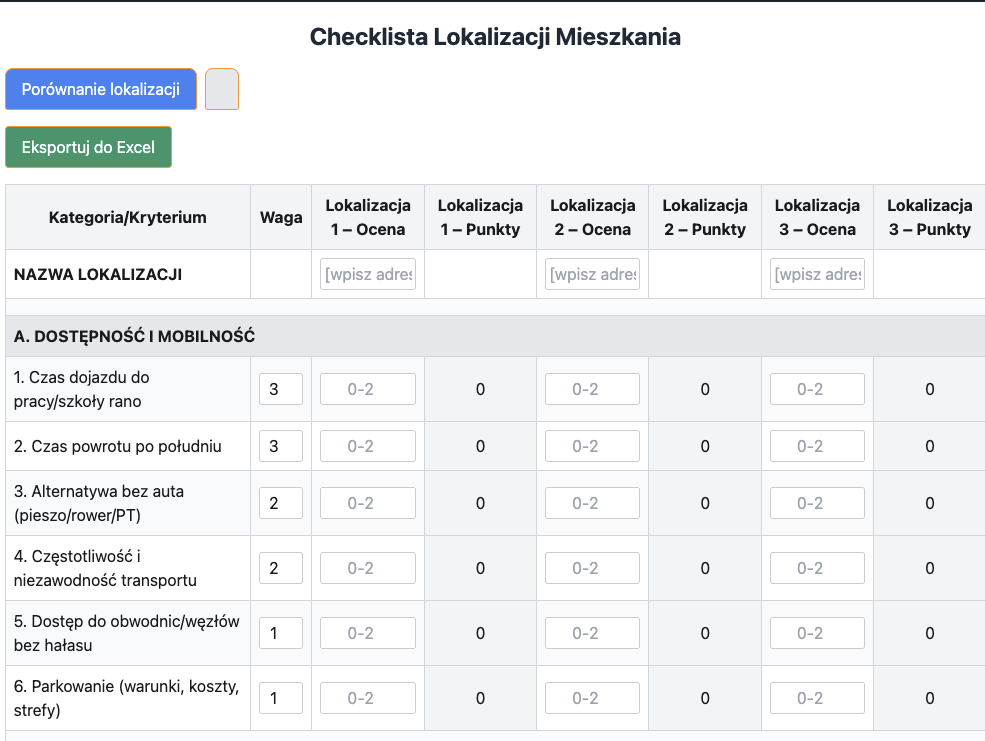
Task: Open the Porównanie lokalizacji tab
Action: click(100, 89)
